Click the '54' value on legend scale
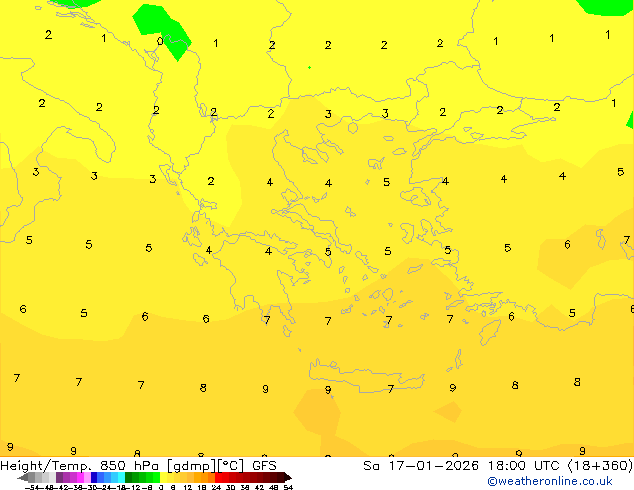 tap(287, 487)
